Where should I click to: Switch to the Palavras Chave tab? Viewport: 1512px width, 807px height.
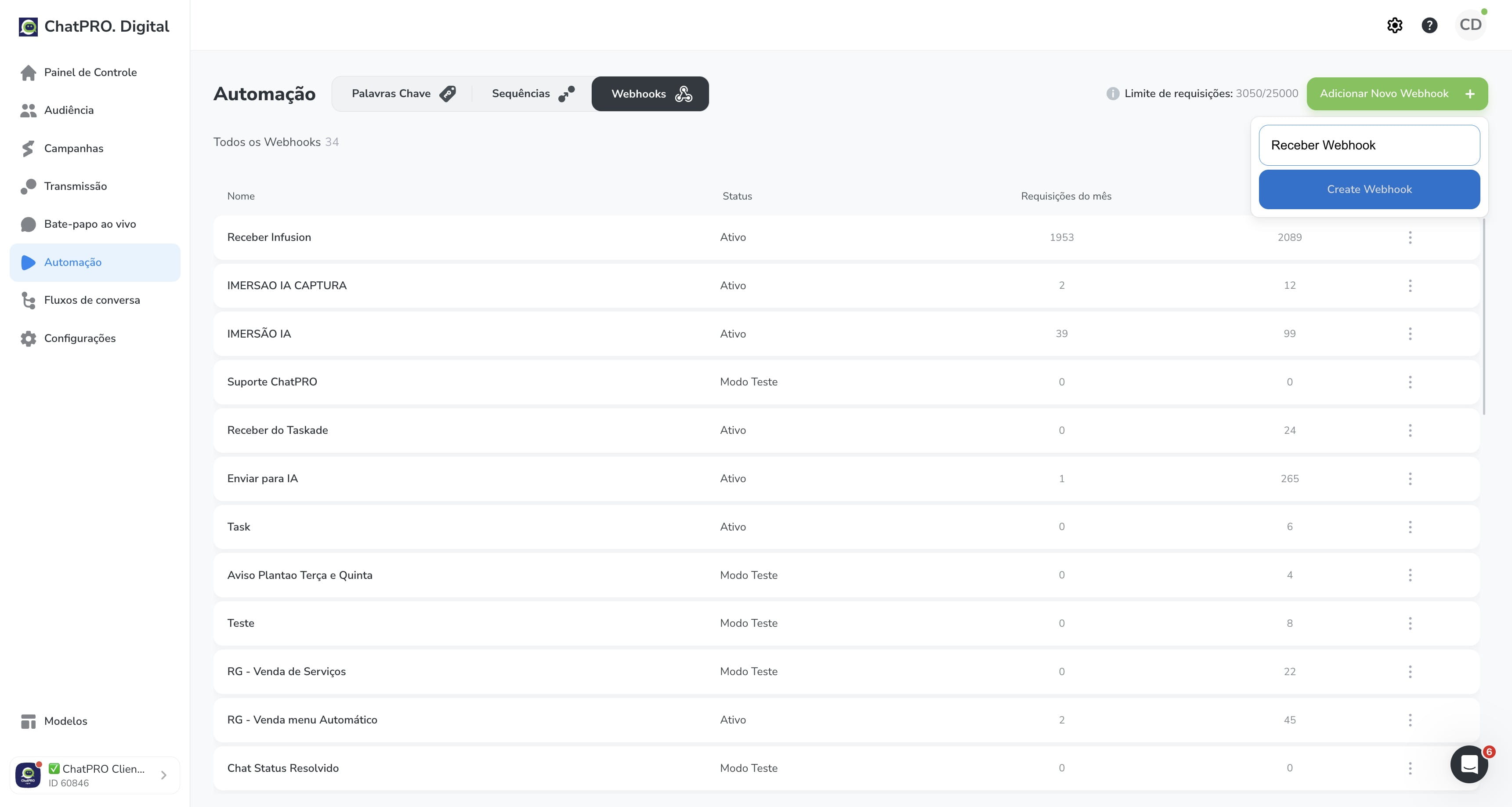[x=403, y=94]
